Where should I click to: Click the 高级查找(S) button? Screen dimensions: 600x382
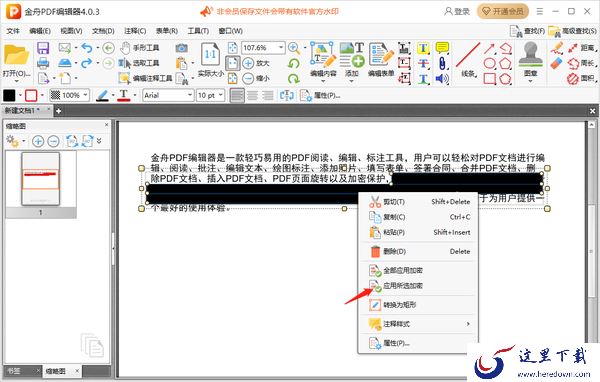tap(572, 31)
